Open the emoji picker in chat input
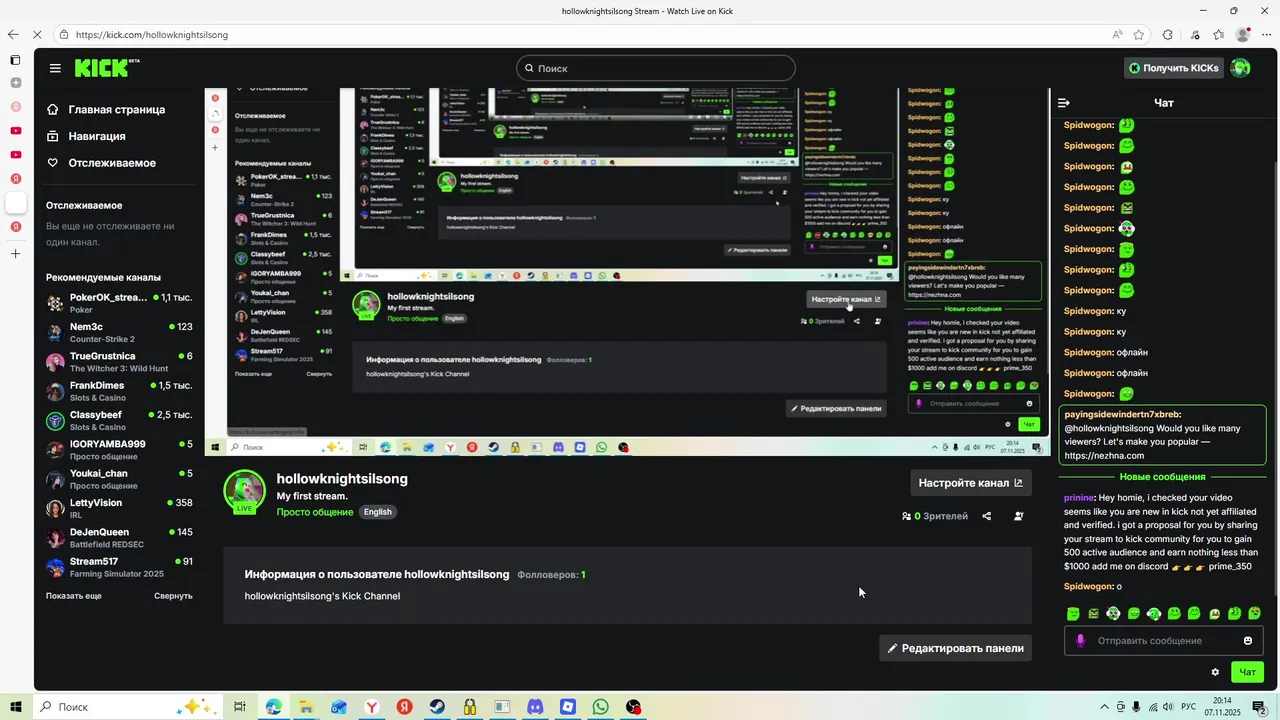The width and height of the screenshot is (1280, 720). 1248,641
